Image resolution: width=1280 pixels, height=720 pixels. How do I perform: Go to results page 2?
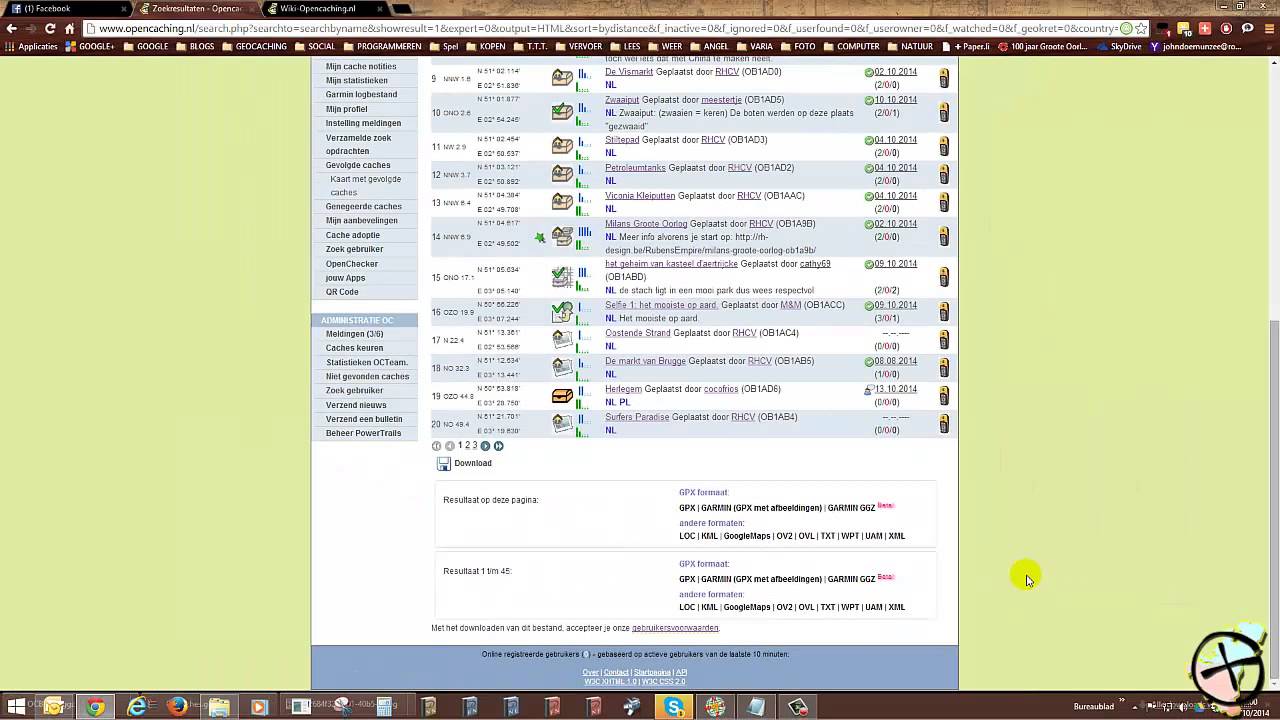[x=467, y=446]
